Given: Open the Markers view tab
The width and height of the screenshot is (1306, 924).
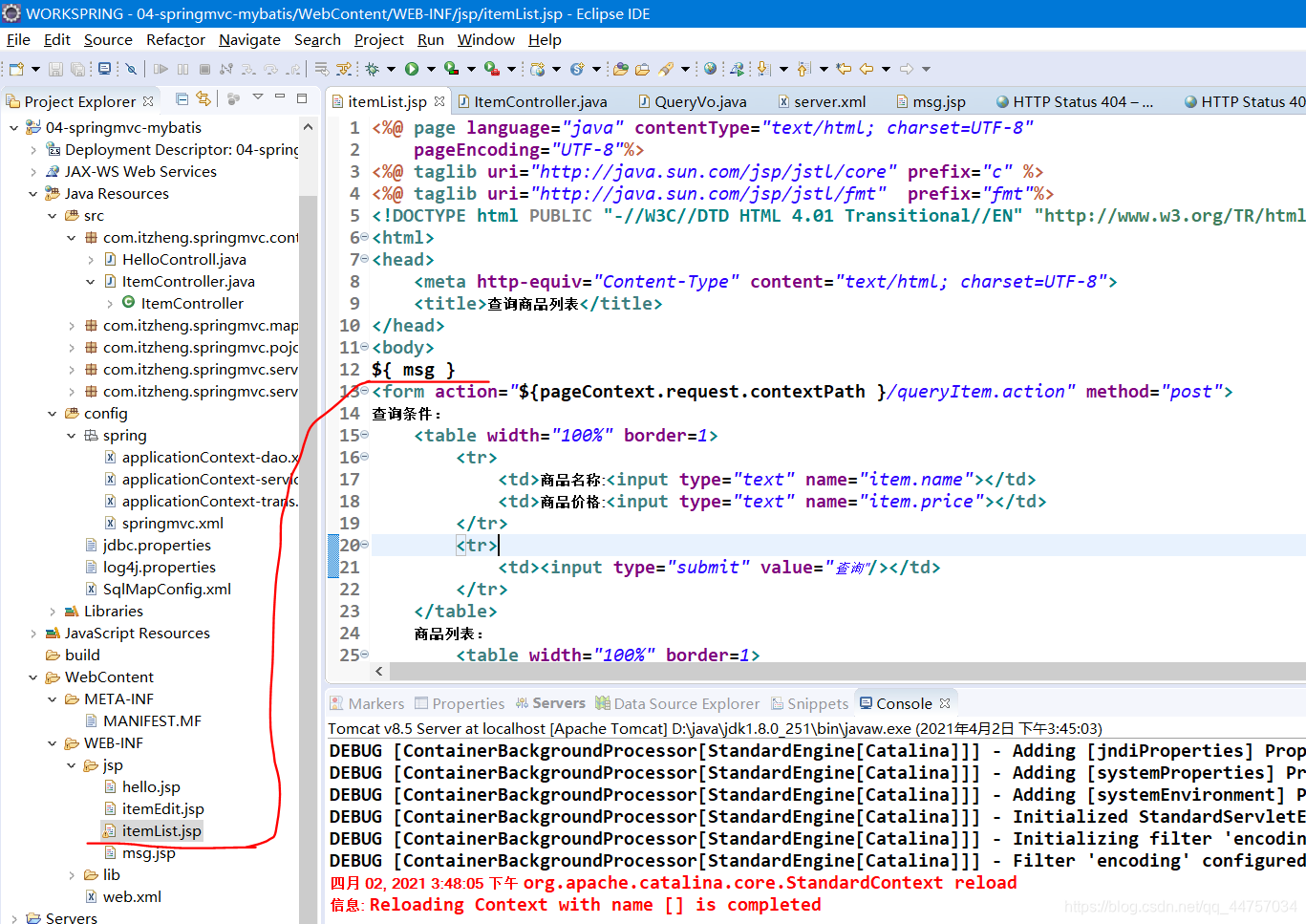Looking at the screenshot, I should tap(367, 703).
